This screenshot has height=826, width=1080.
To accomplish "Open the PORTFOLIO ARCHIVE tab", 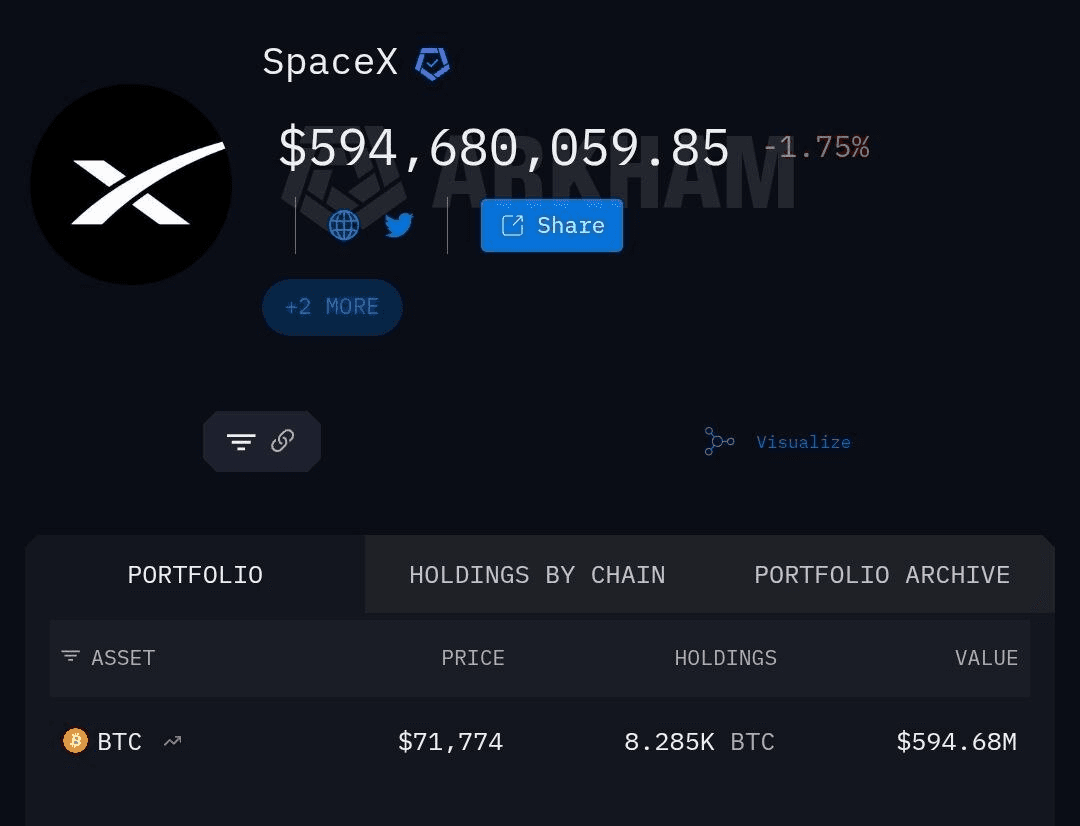I will coord(881,575).
